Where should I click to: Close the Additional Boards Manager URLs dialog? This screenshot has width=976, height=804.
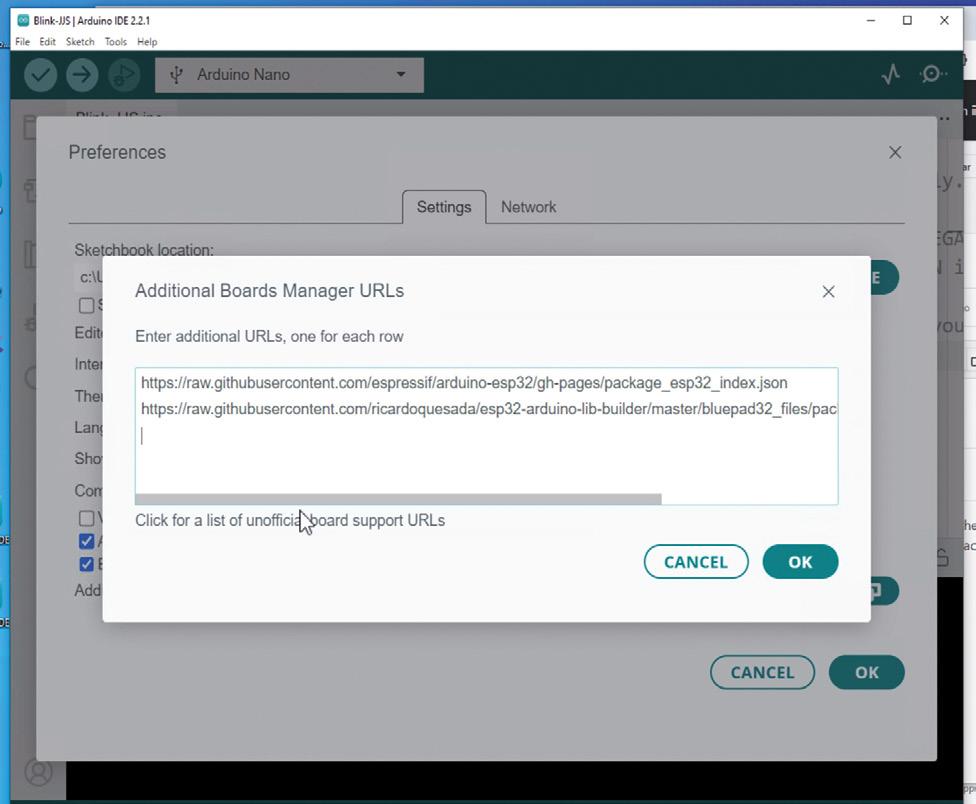[x=828, y=292]
